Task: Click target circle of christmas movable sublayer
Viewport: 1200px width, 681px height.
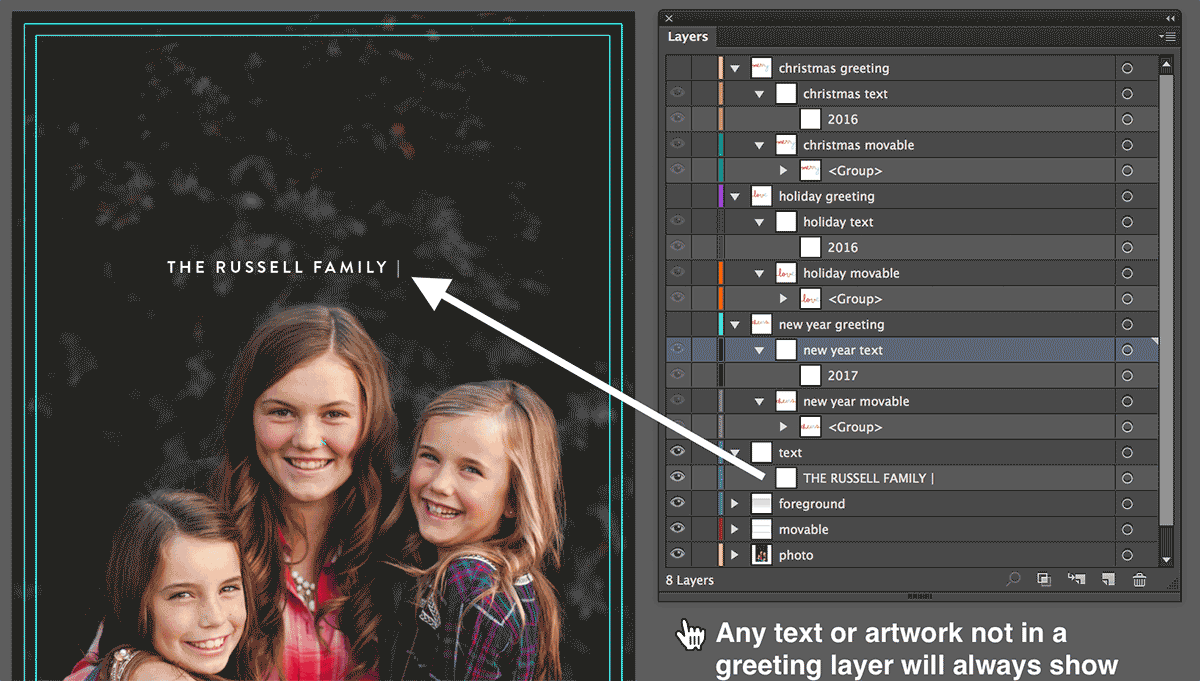Action: pyautogui.click(x=1127, y=145)
